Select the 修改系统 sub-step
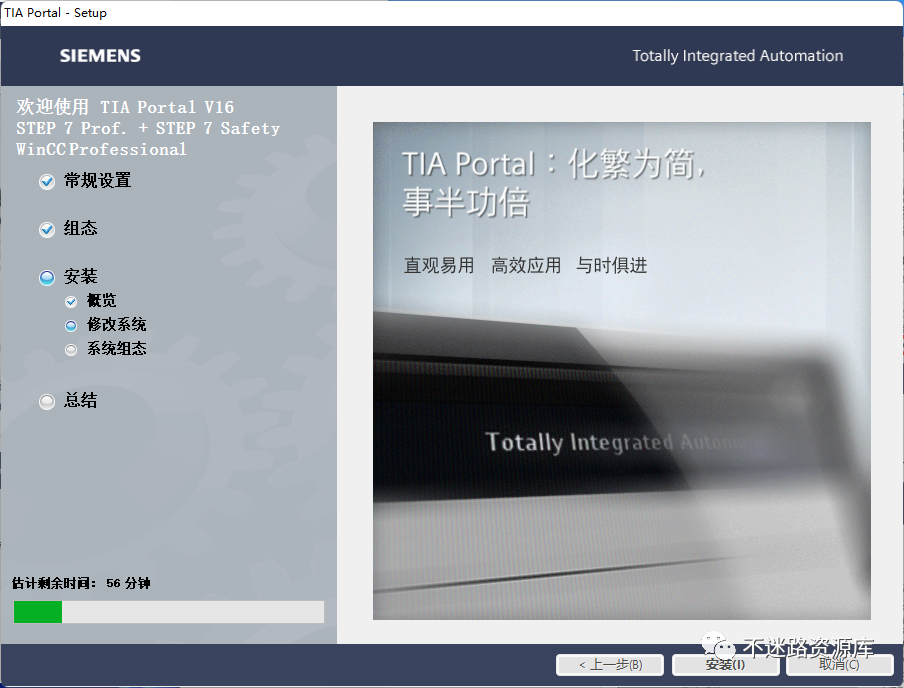This screenshot has width=904, height=688. [116, 325]
